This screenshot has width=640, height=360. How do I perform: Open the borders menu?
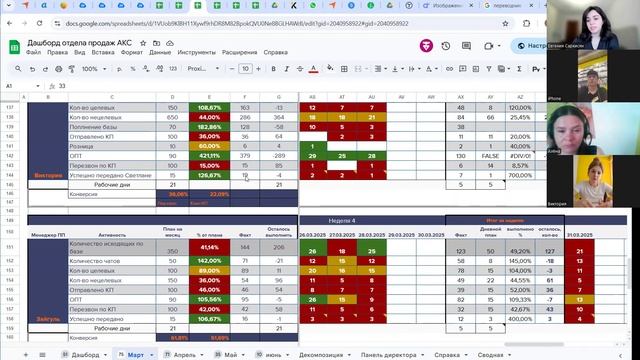344,69
